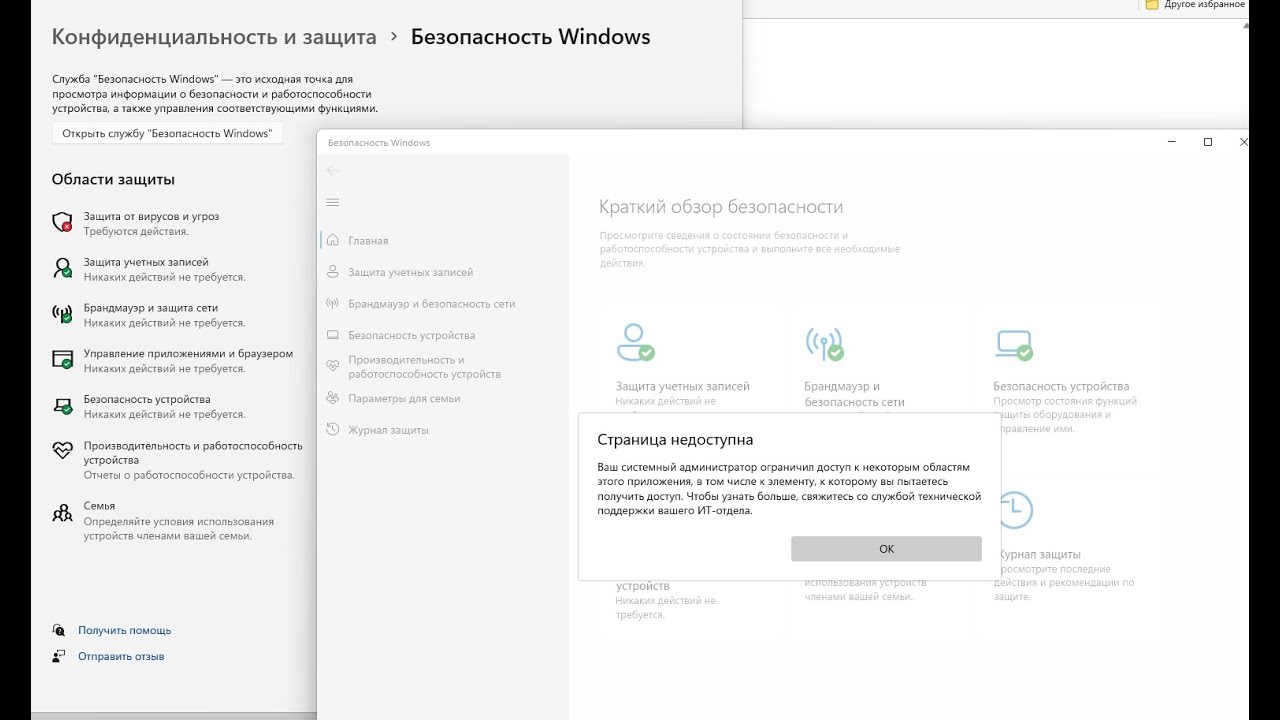Open 'Безопасность устройства' in the Settings list
Viewport: 1280px width, 720px height.
147,399
